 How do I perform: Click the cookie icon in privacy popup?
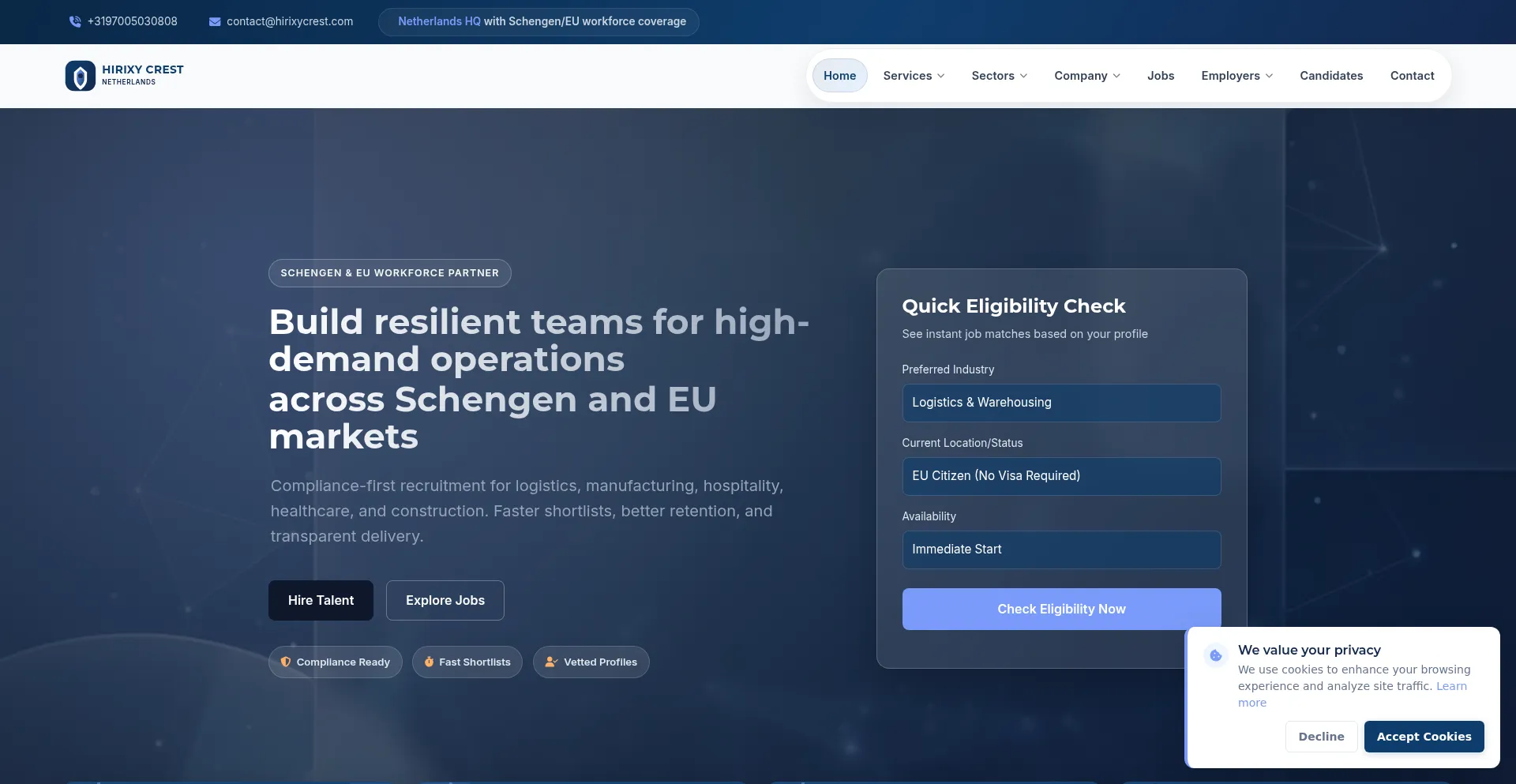[1216, 655]
